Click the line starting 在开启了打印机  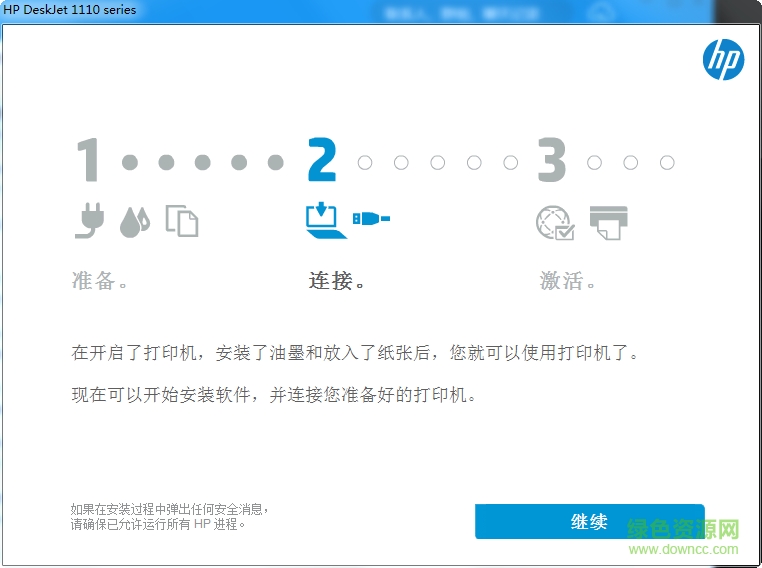click(355, 353)
